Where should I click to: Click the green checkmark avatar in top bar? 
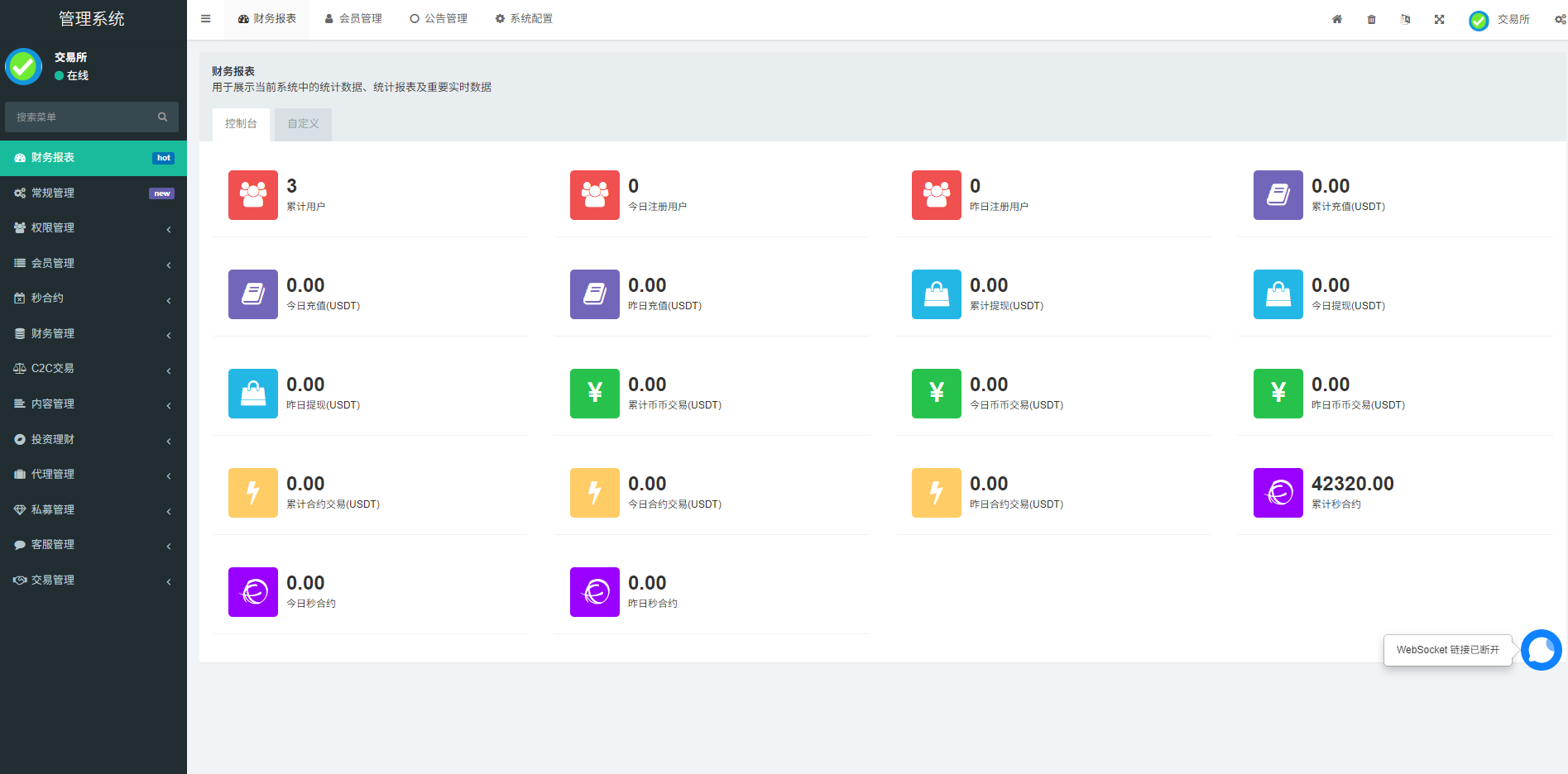(1479, 20)
